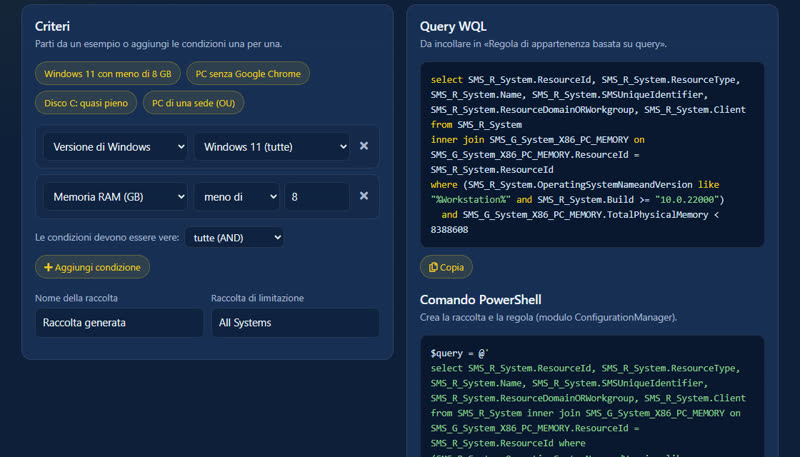Open the Windows 11 (tutte) value dropdown

pos(272,147)
